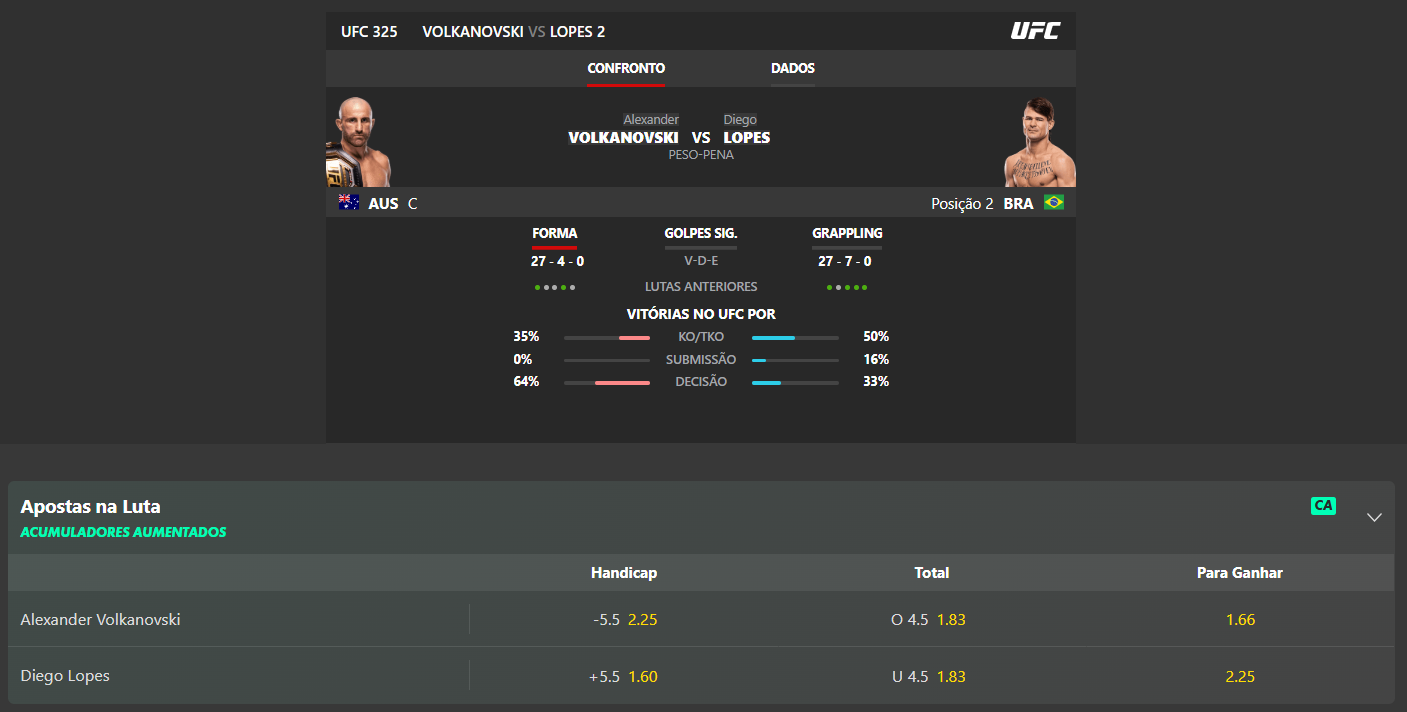Show the Grappling stats
This screenshot has width=1407, height=712.
point(847,234)
